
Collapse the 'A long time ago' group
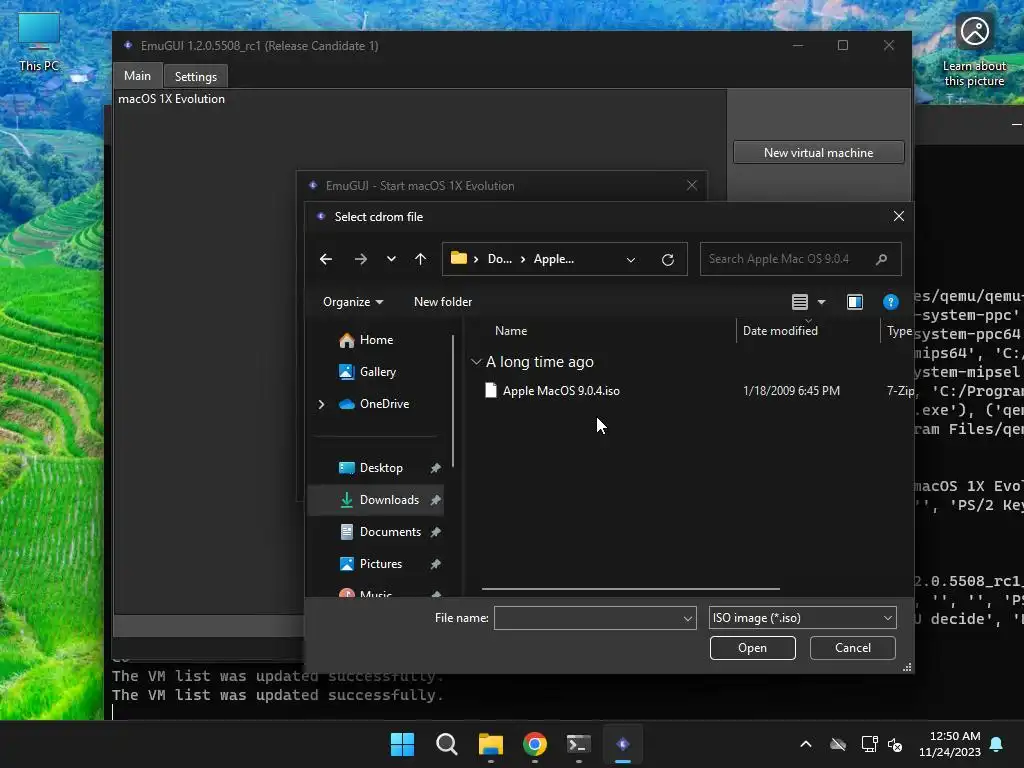click(476, 361)
